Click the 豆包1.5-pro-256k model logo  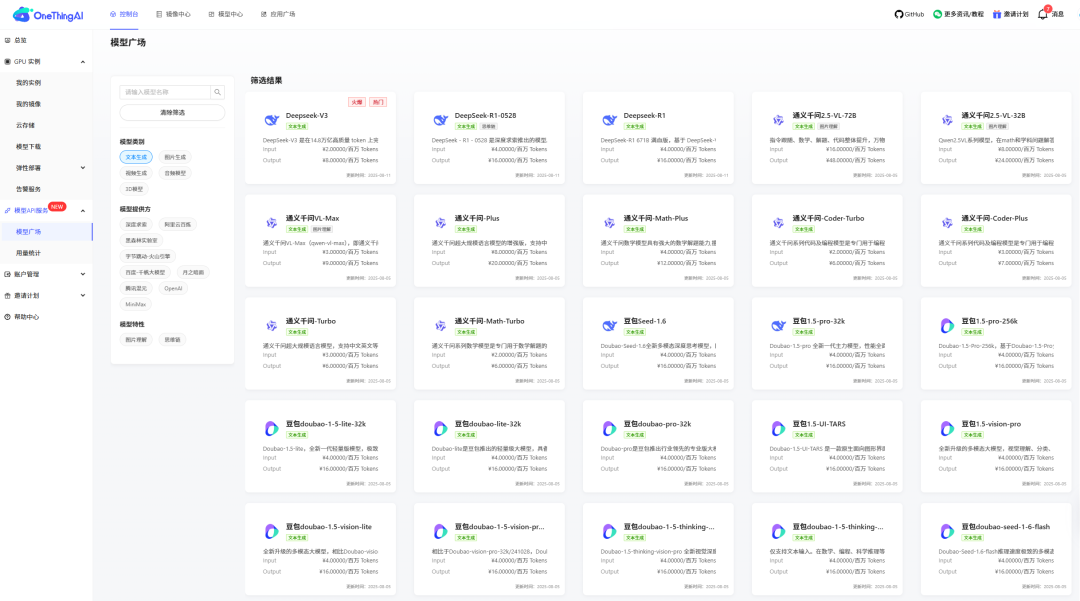[946, 325]
